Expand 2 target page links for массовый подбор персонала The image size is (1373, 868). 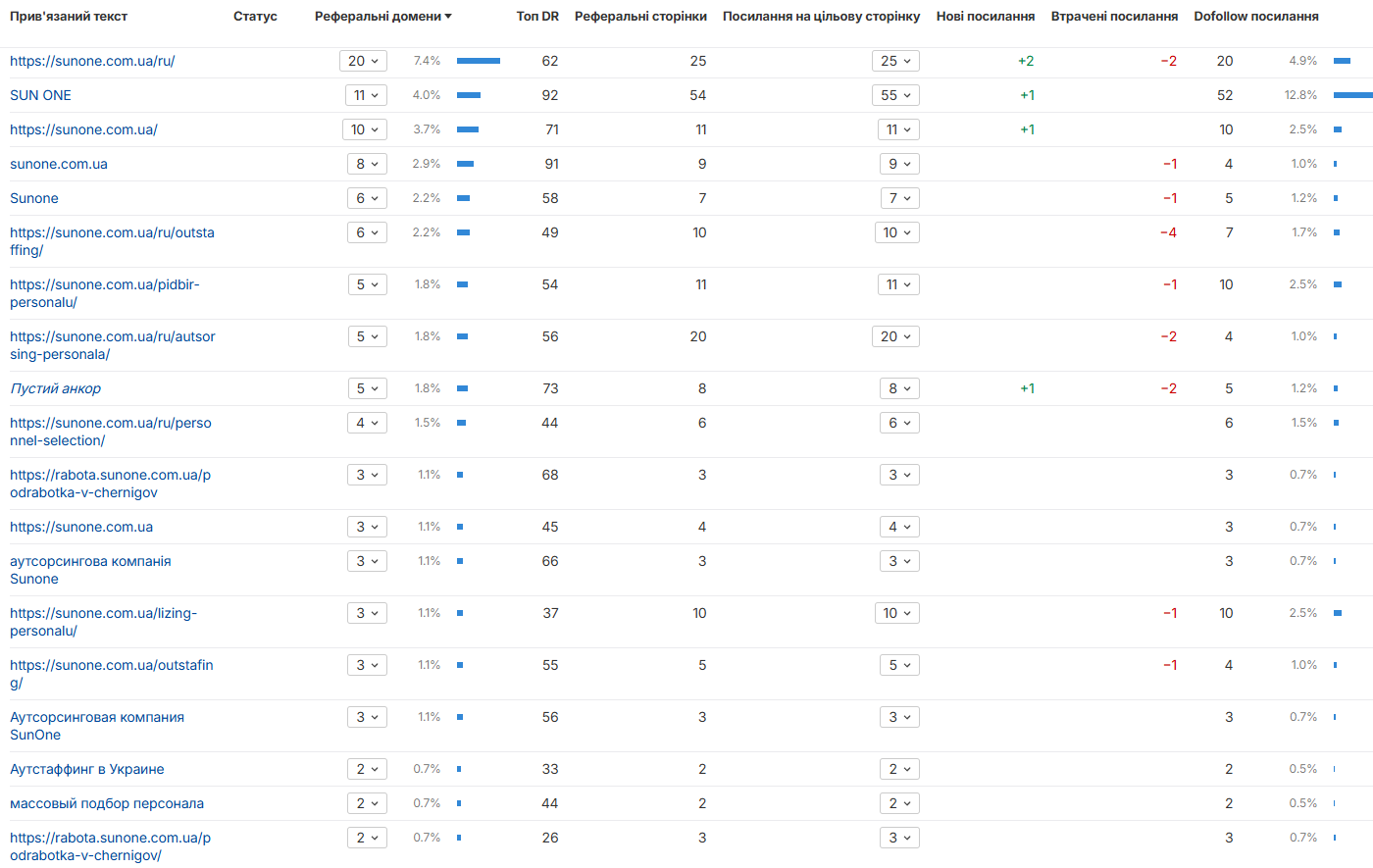(x=900, y=803)
